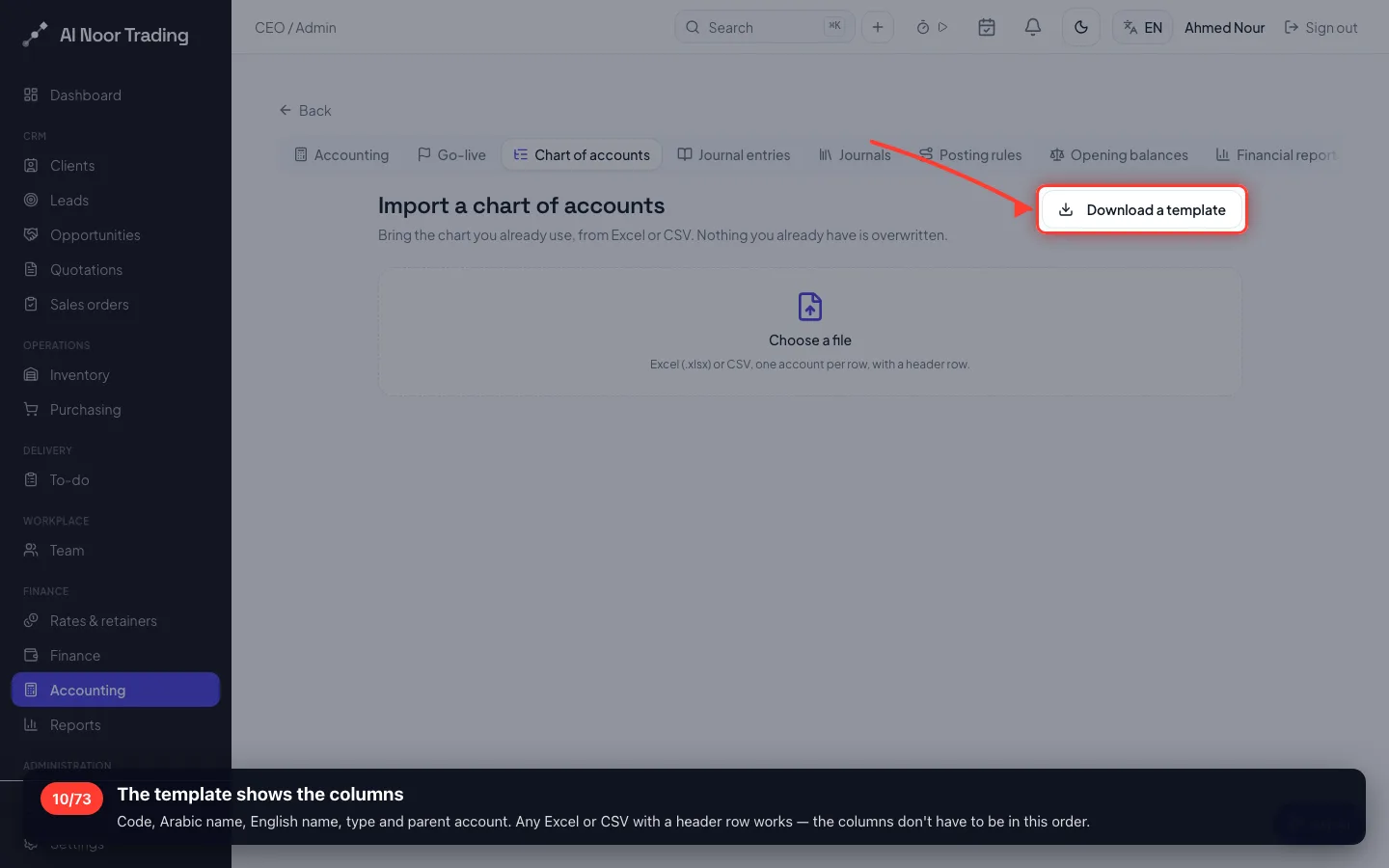
Task: Click Download a template button
Action: [x=1142, y=209]
